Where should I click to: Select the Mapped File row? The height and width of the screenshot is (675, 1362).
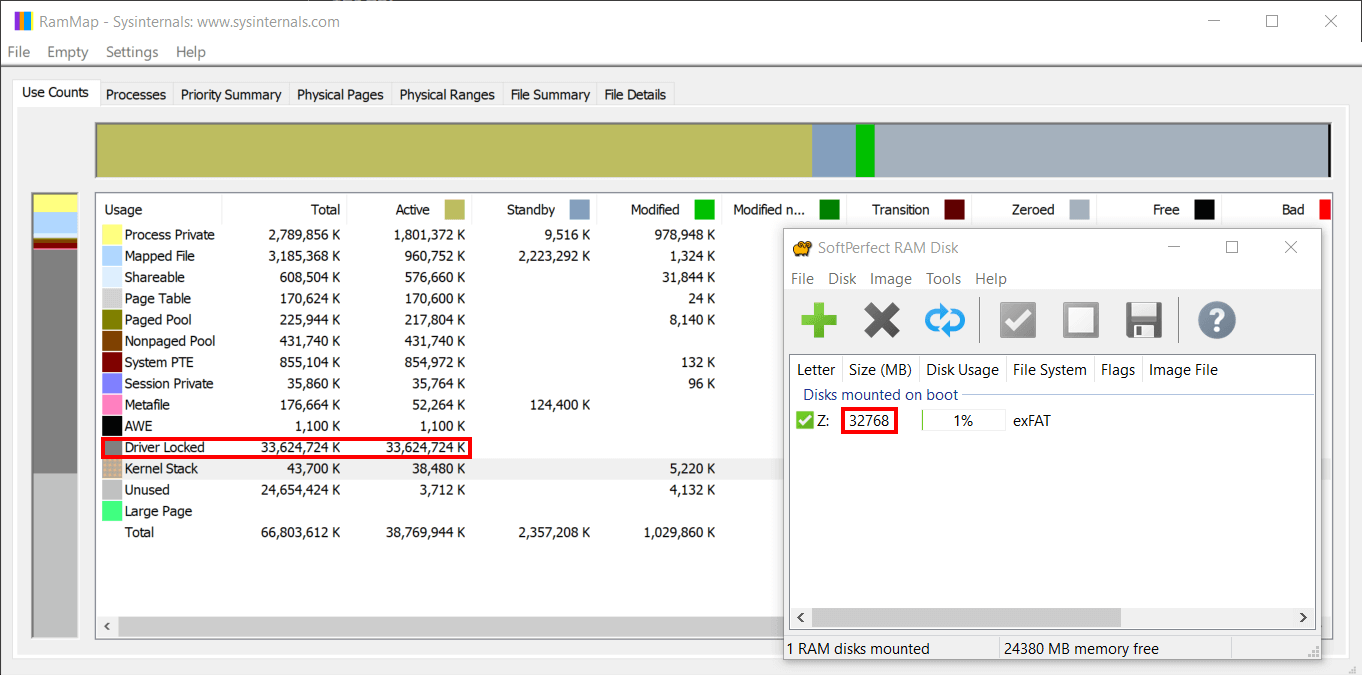tap(441, 256)
